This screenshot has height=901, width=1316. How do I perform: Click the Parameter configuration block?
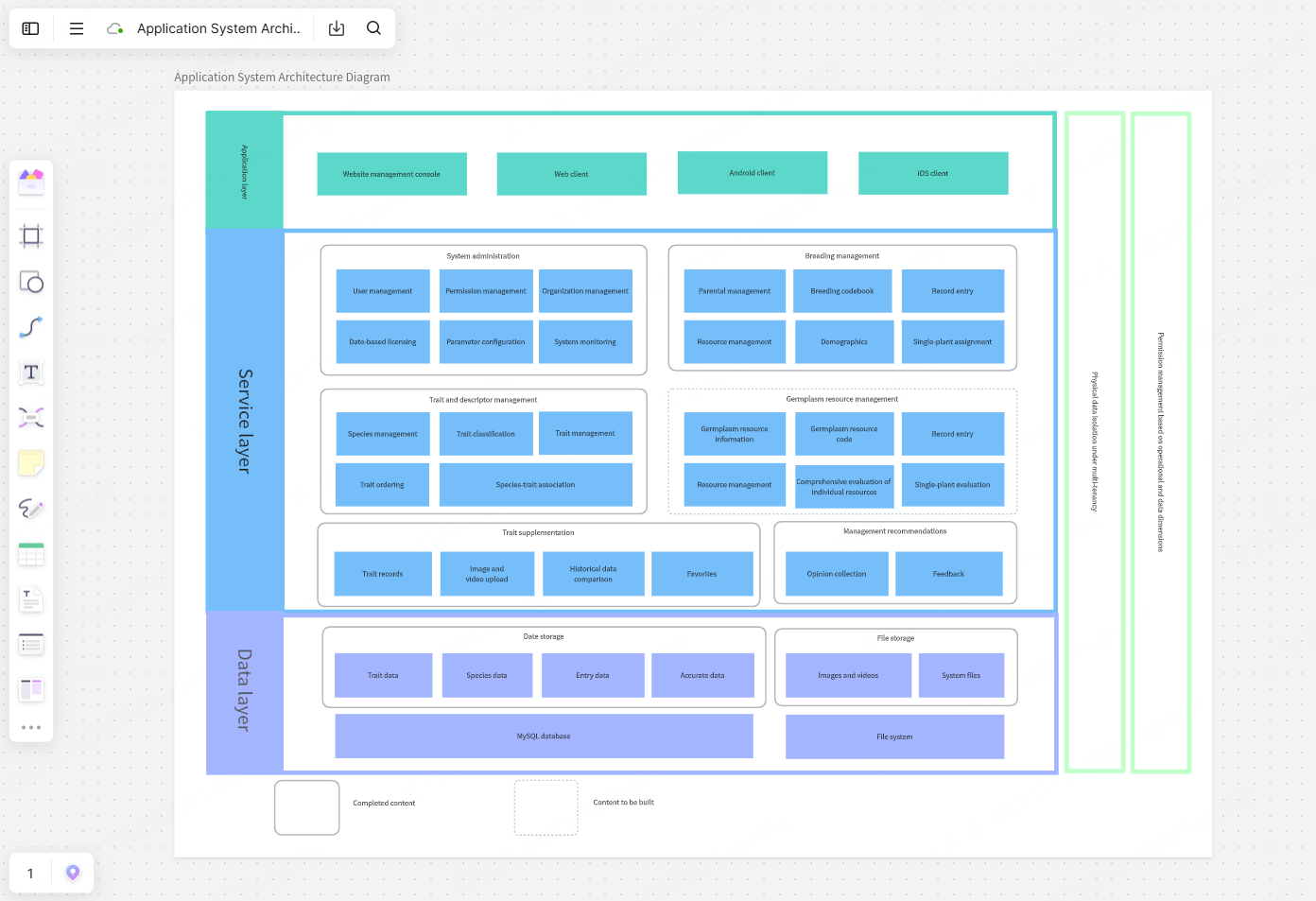486,342
